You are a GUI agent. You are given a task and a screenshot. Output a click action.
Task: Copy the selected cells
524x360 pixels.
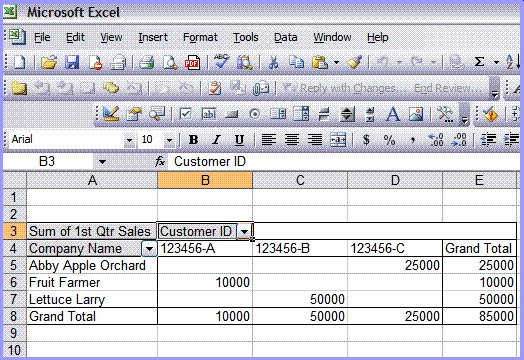[x=296, y=62]
